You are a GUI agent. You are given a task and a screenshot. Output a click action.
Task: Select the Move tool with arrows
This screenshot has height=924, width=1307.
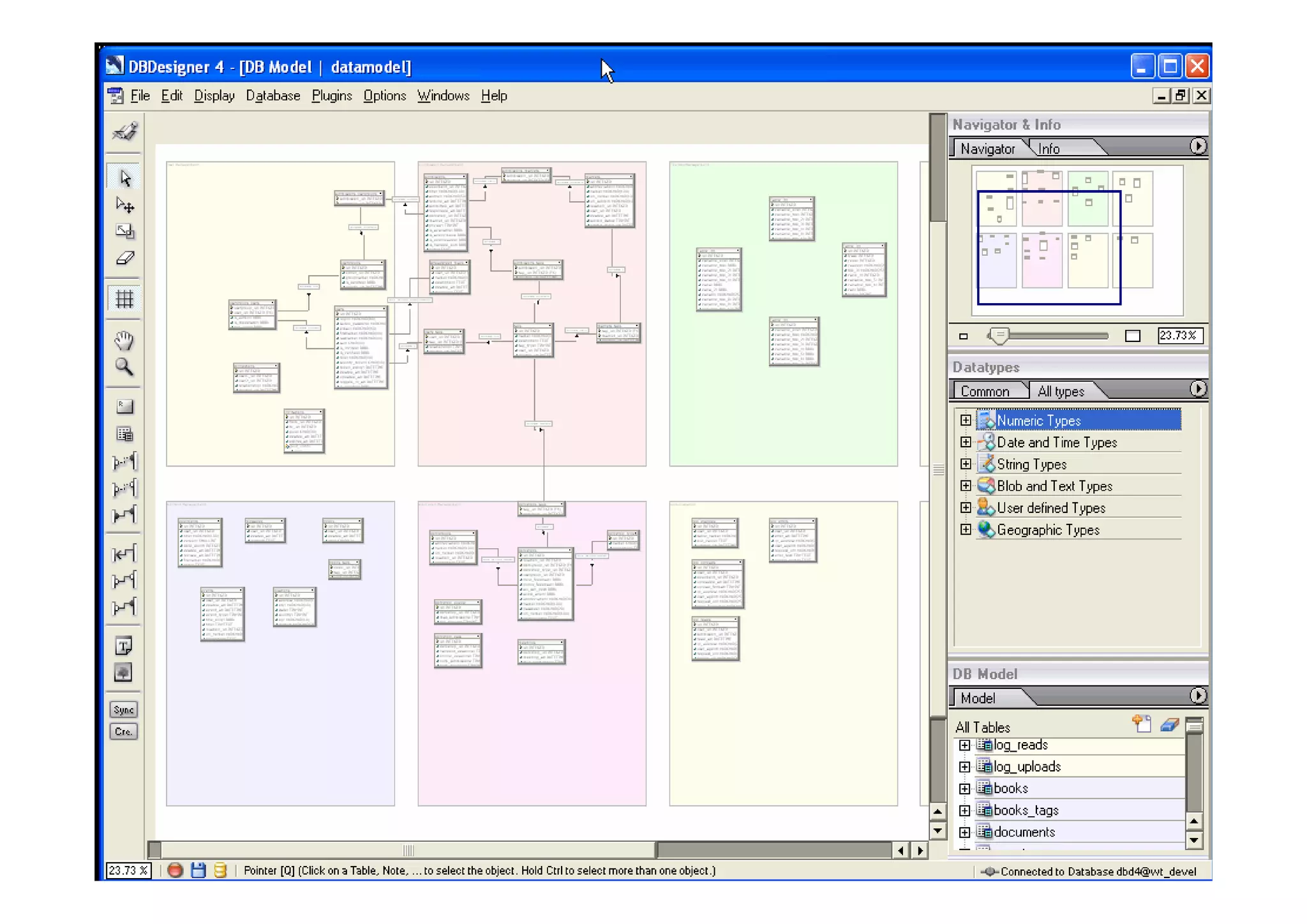click(x=124, y=205)
